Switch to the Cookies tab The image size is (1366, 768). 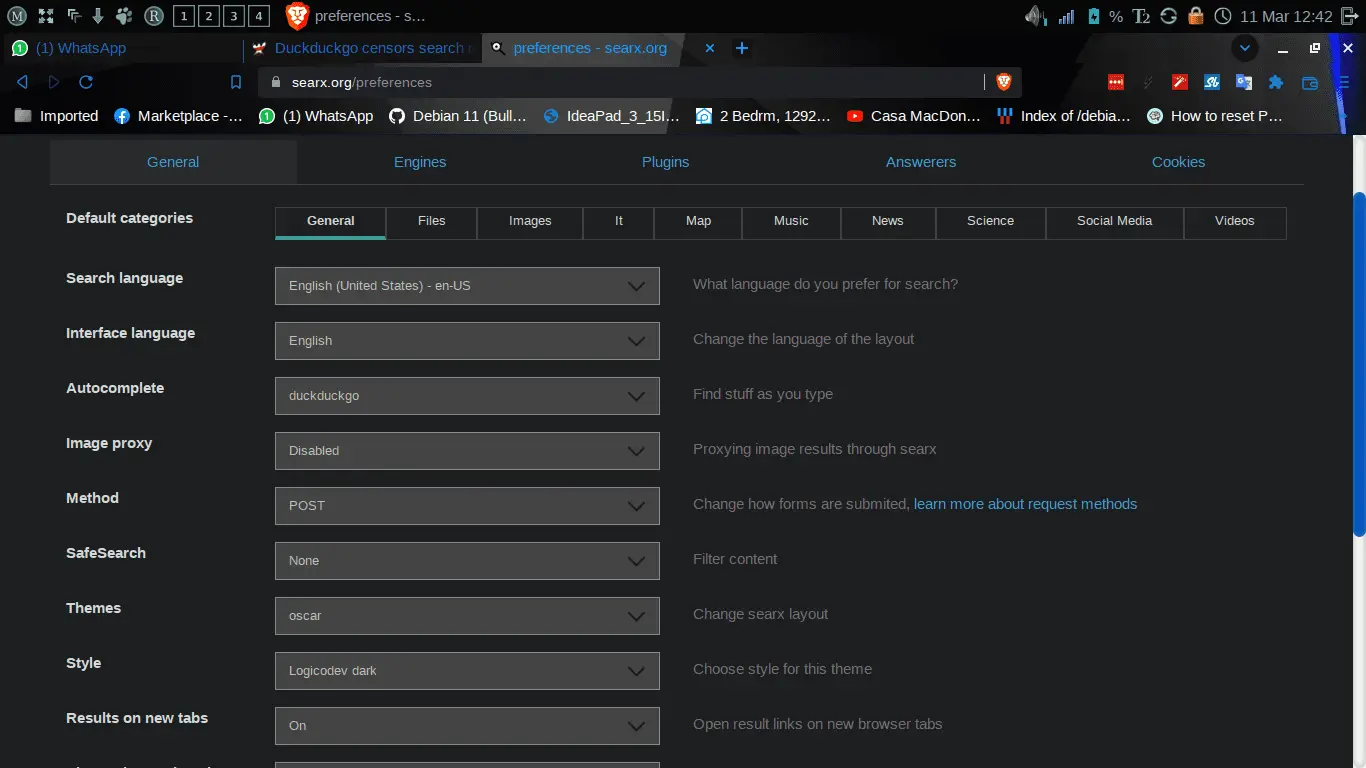pos(1178,162)
